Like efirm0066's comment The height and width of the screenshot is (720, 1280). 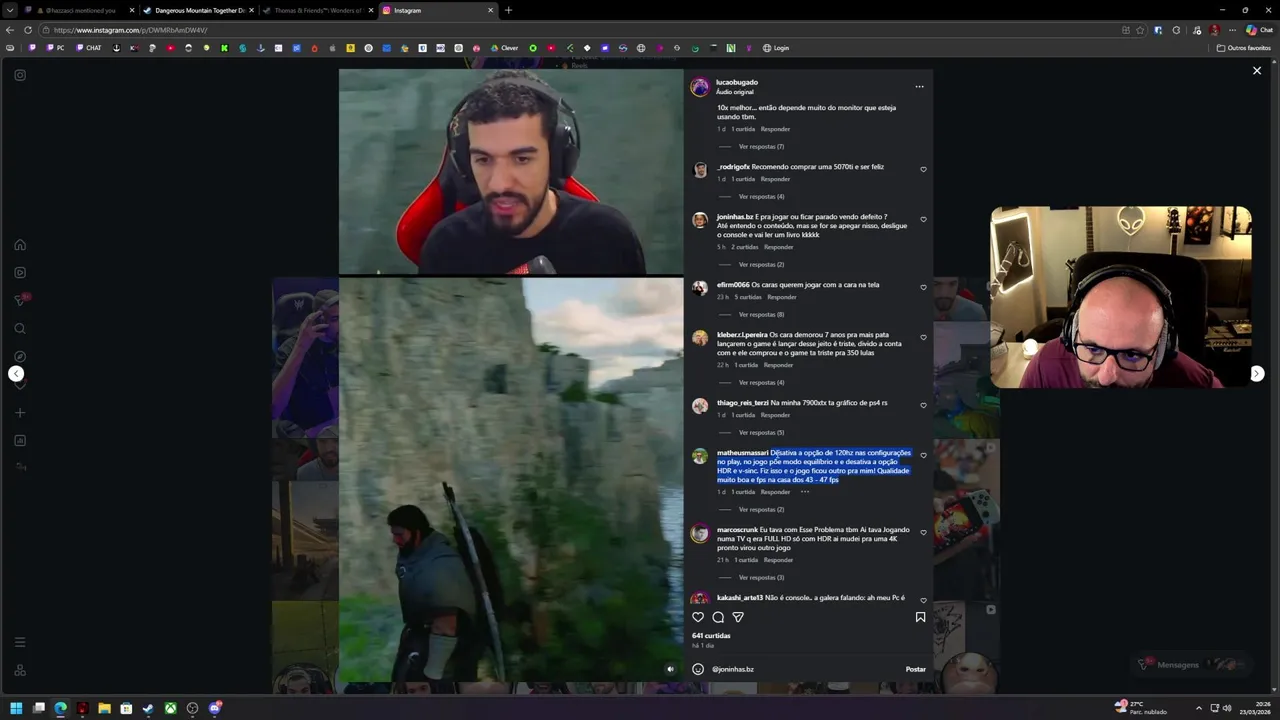pyautogui.click(x=923, y=288)
